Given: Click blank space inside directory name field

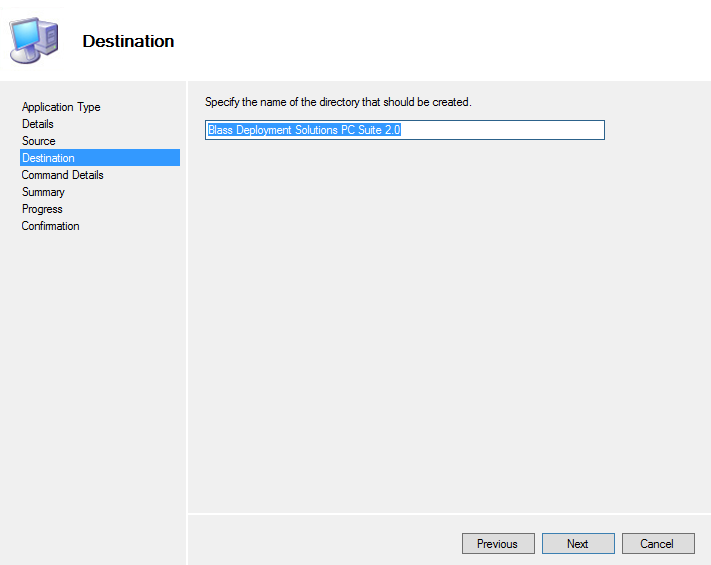Looking at the screenshot, I should tap(502, 130).
